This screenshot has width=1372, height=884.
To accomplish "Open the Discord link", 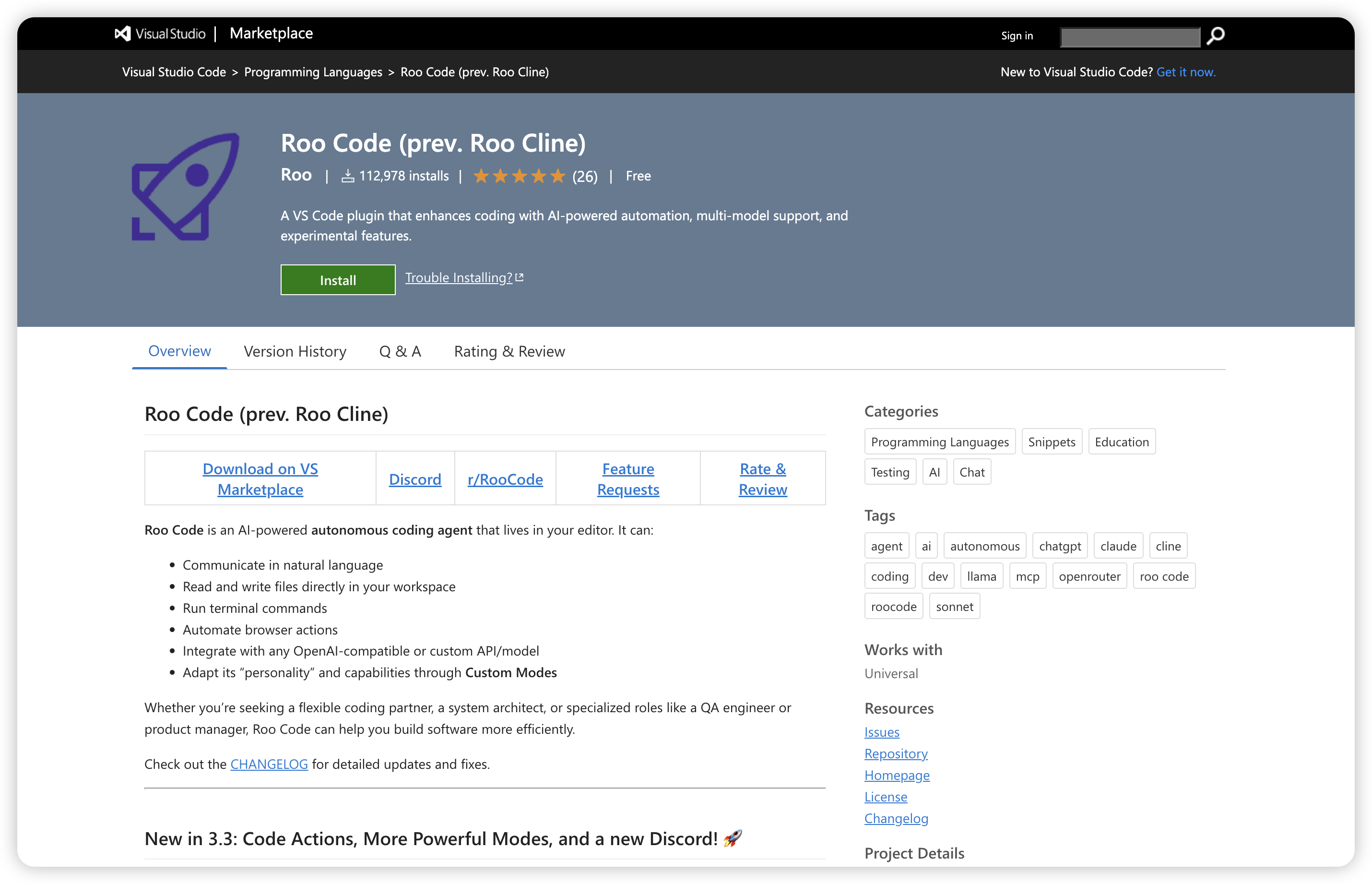I will click(415, 479).
